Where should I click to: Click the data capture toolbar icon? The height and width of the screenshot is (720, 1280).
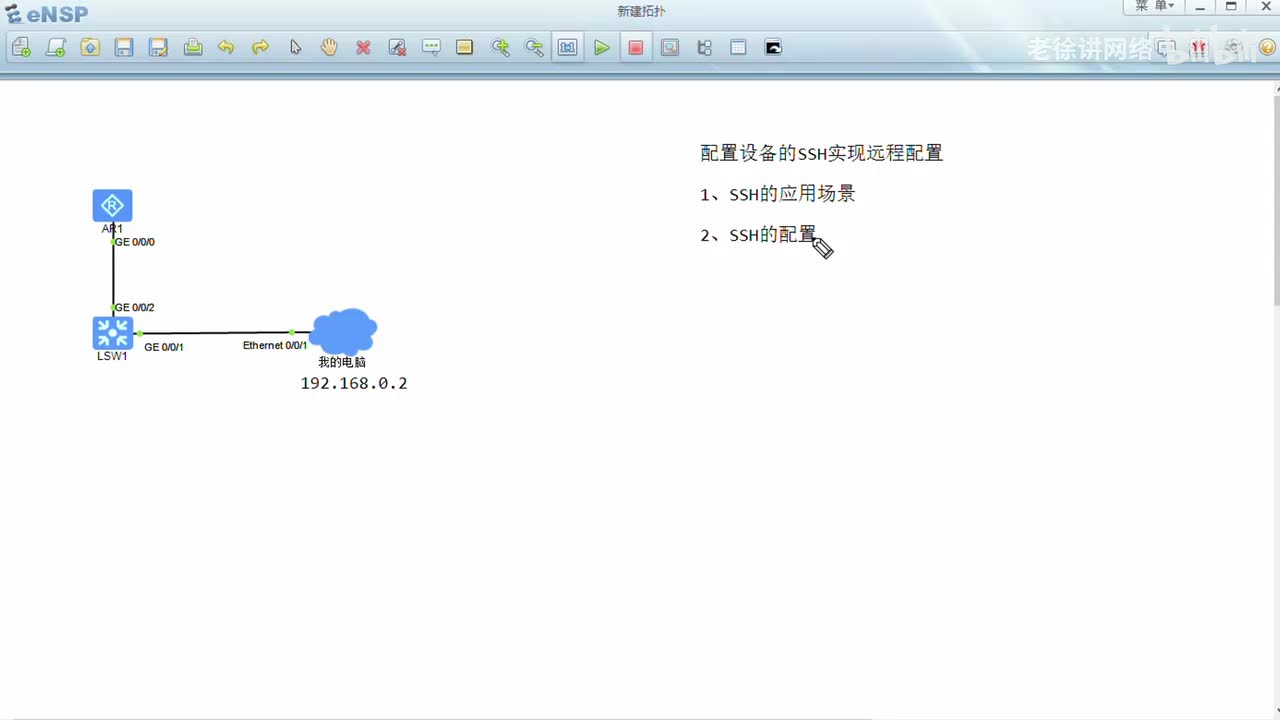(670, 47)
